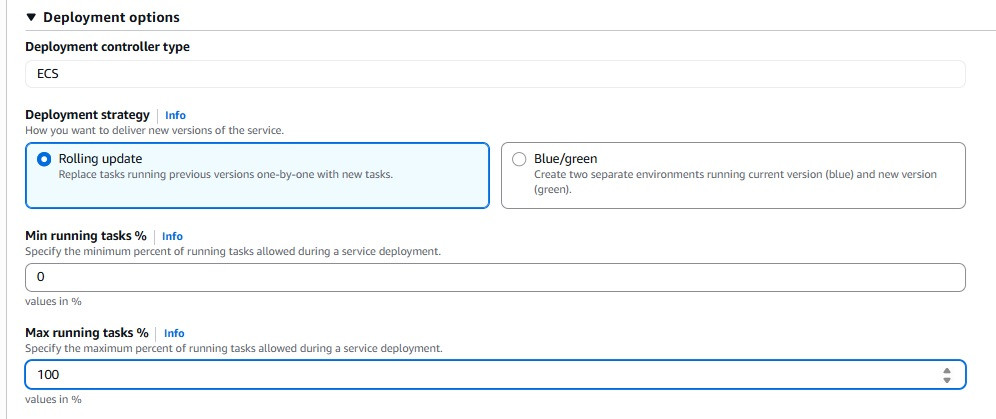996x419 pixels.
Task: Open Info link beside Max running tasks %
Action: point(174,333)
